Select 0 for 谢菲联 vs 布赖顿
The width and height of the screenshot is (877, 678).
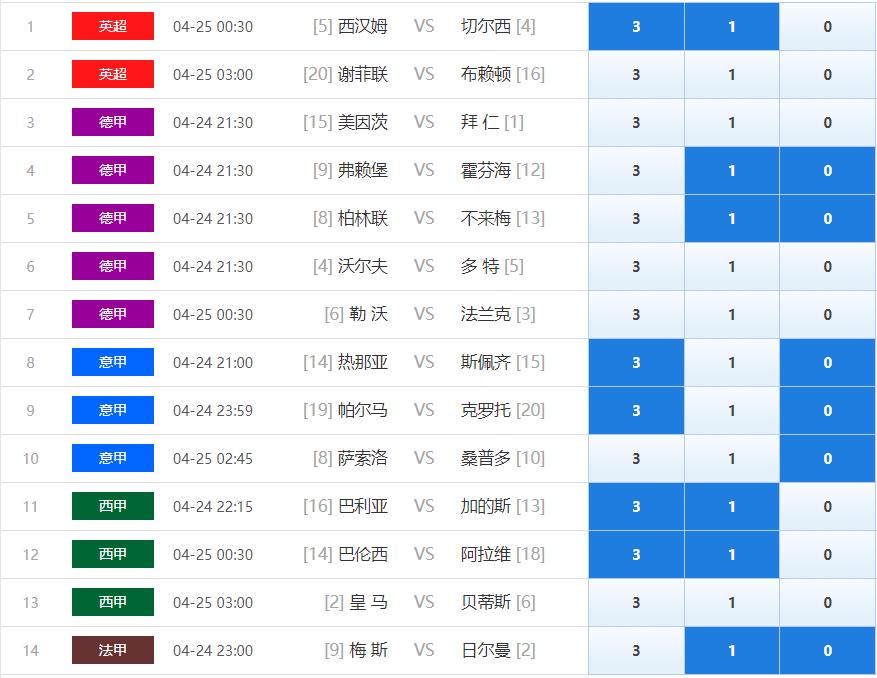coord(827,74)
